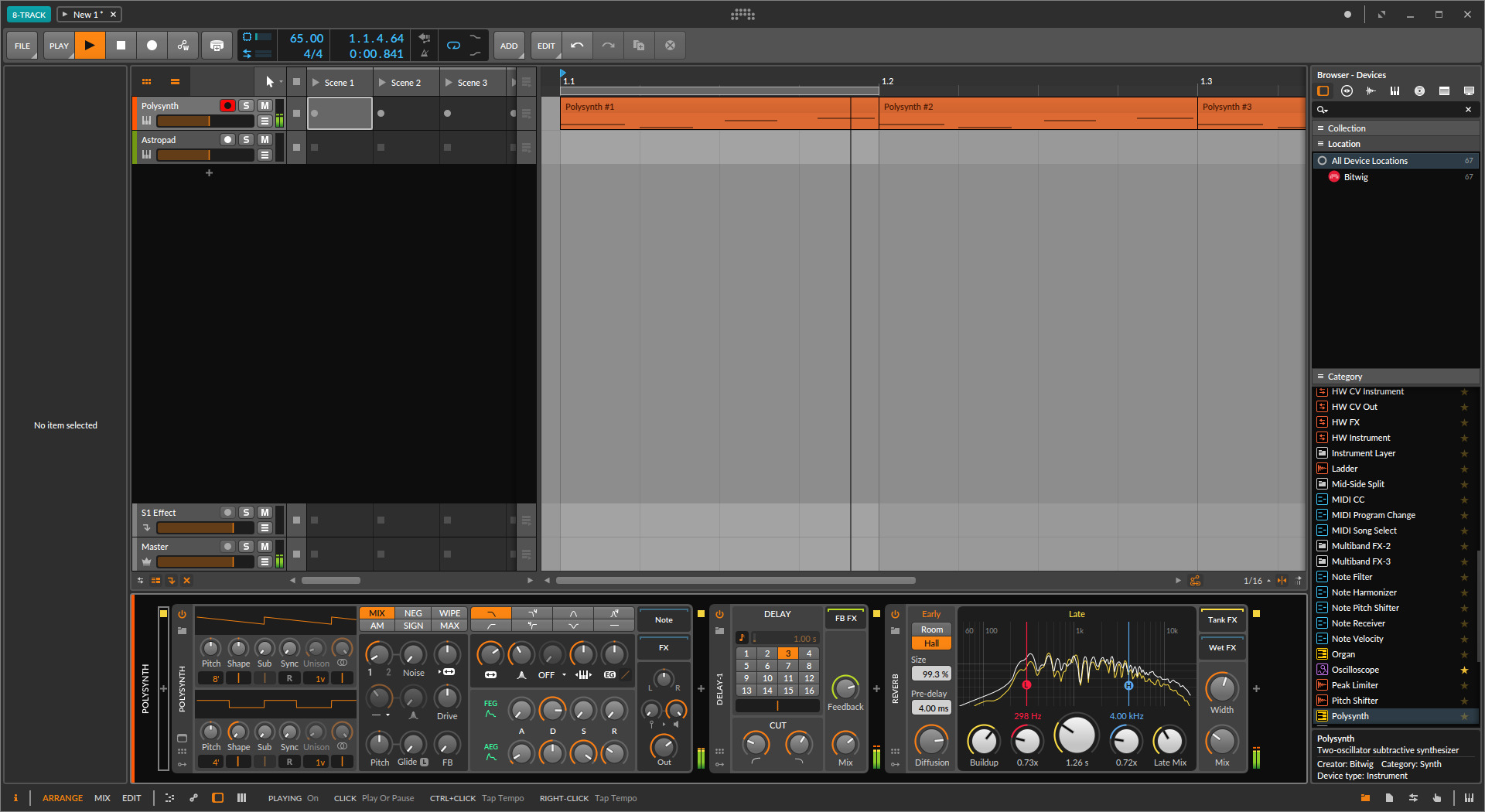Mute the Polysynth track

click(x=265, y=106)
